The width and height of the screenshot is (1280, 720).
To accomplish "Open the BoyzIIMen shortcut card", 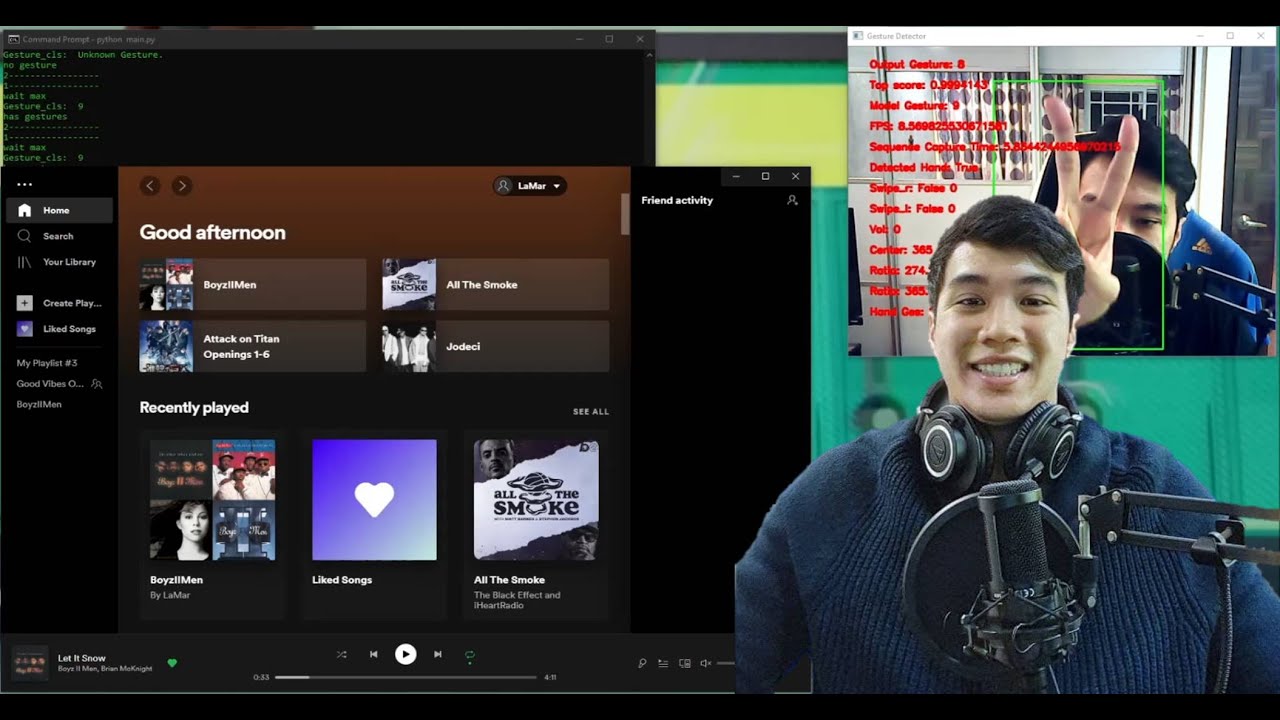I will click(253, 285).
